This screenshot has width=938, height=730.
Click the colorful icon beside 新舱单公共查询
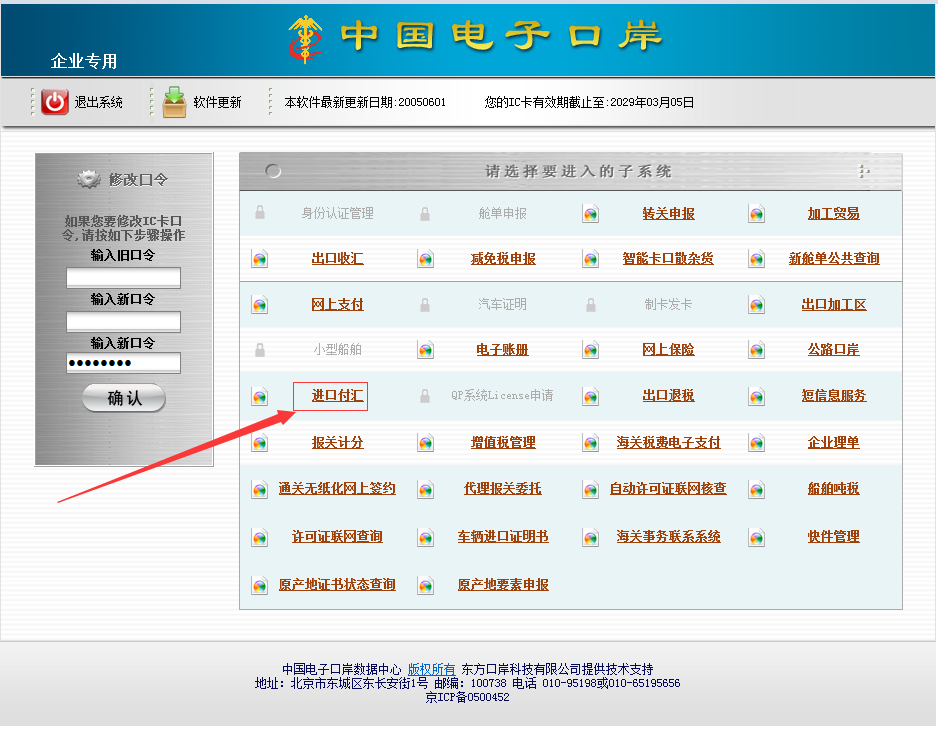tap(756, 259)
